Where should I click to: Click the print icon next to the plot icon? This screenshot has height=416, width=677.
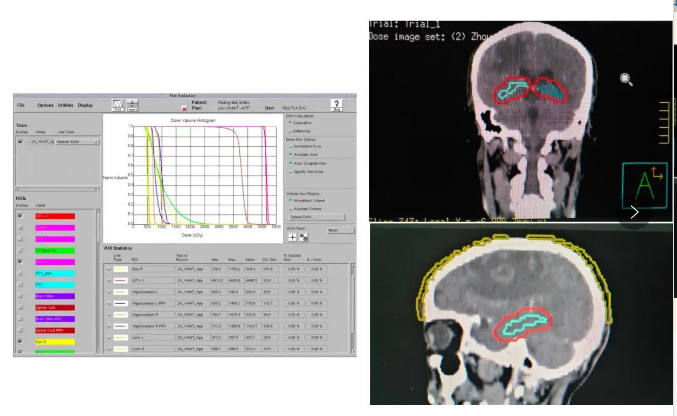point(131,104)
